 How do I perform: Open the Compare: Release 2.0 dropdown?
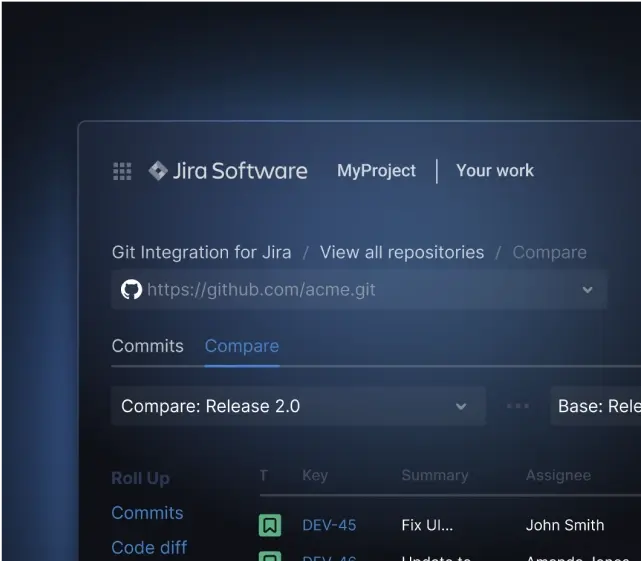coord(298,406)
